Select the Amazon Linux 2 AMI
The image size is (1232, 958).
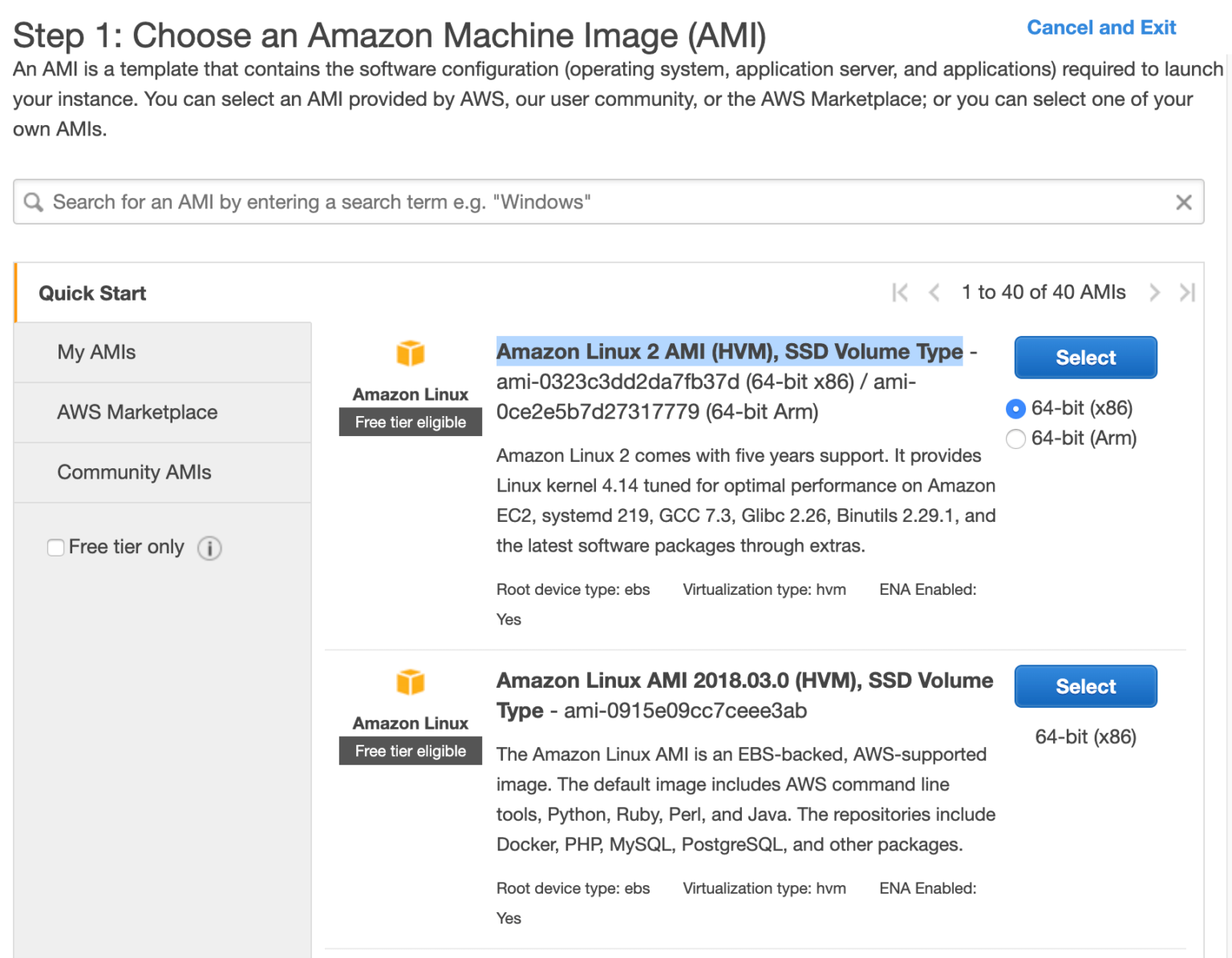click(x=1085, y=358)
